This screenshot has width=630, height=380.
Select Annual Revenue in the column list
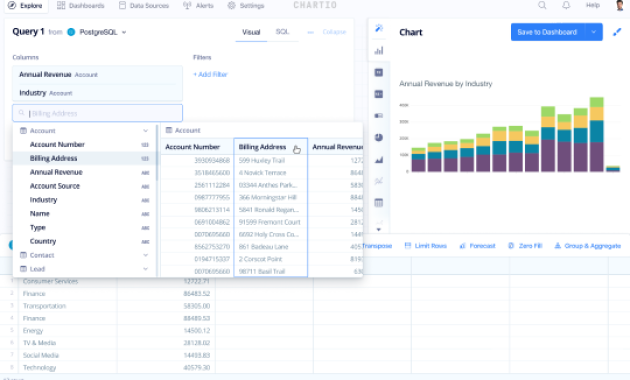coord(85,172)
